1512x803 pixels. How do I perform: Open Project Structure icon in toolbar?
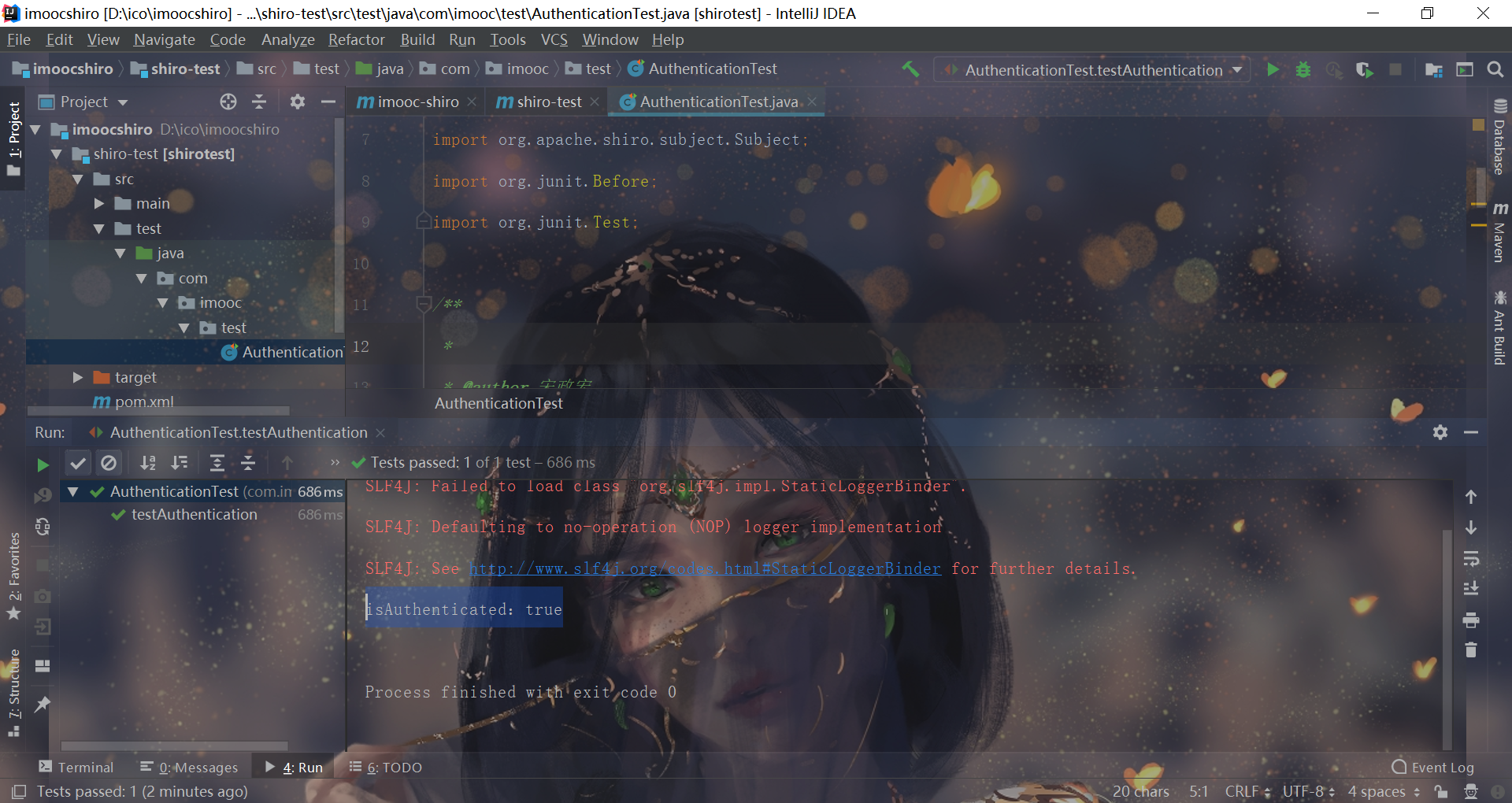[x=1434, y=69]
